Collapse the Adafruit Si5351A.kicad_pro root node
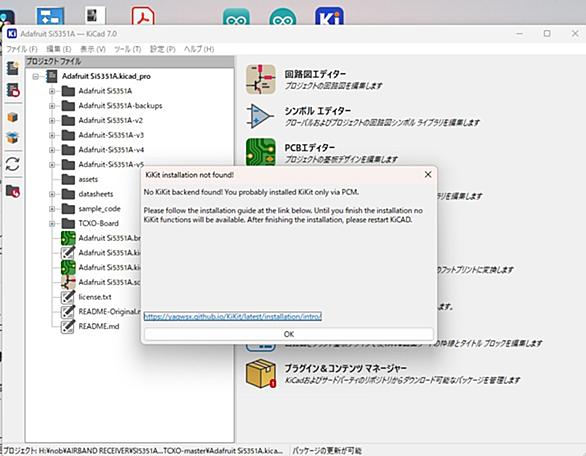 36,77
